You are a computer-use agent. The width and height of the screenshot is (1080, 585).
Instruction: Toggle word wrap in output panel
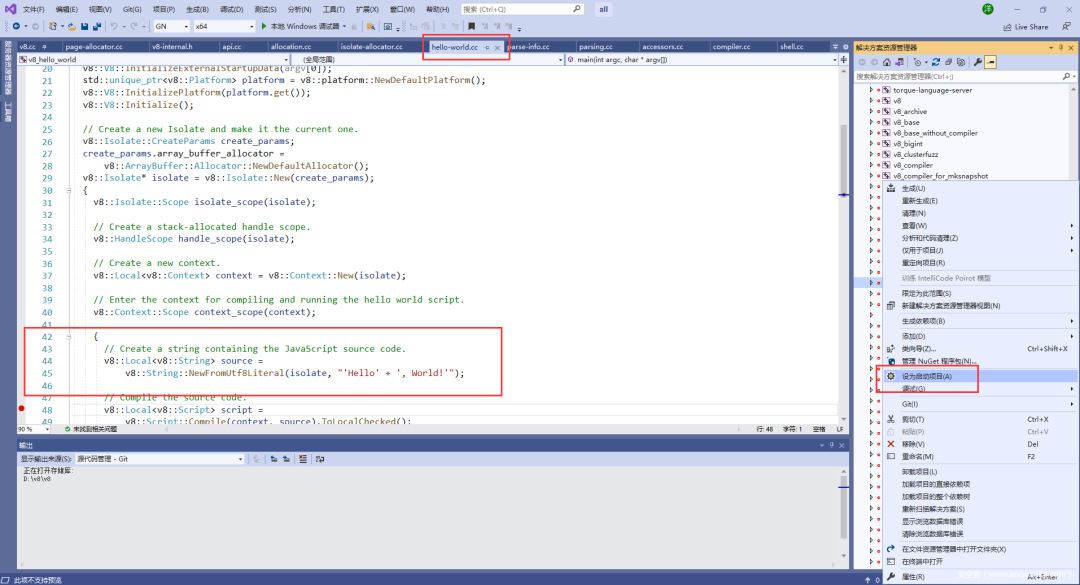pyautogui.click(x=320, y=459)
